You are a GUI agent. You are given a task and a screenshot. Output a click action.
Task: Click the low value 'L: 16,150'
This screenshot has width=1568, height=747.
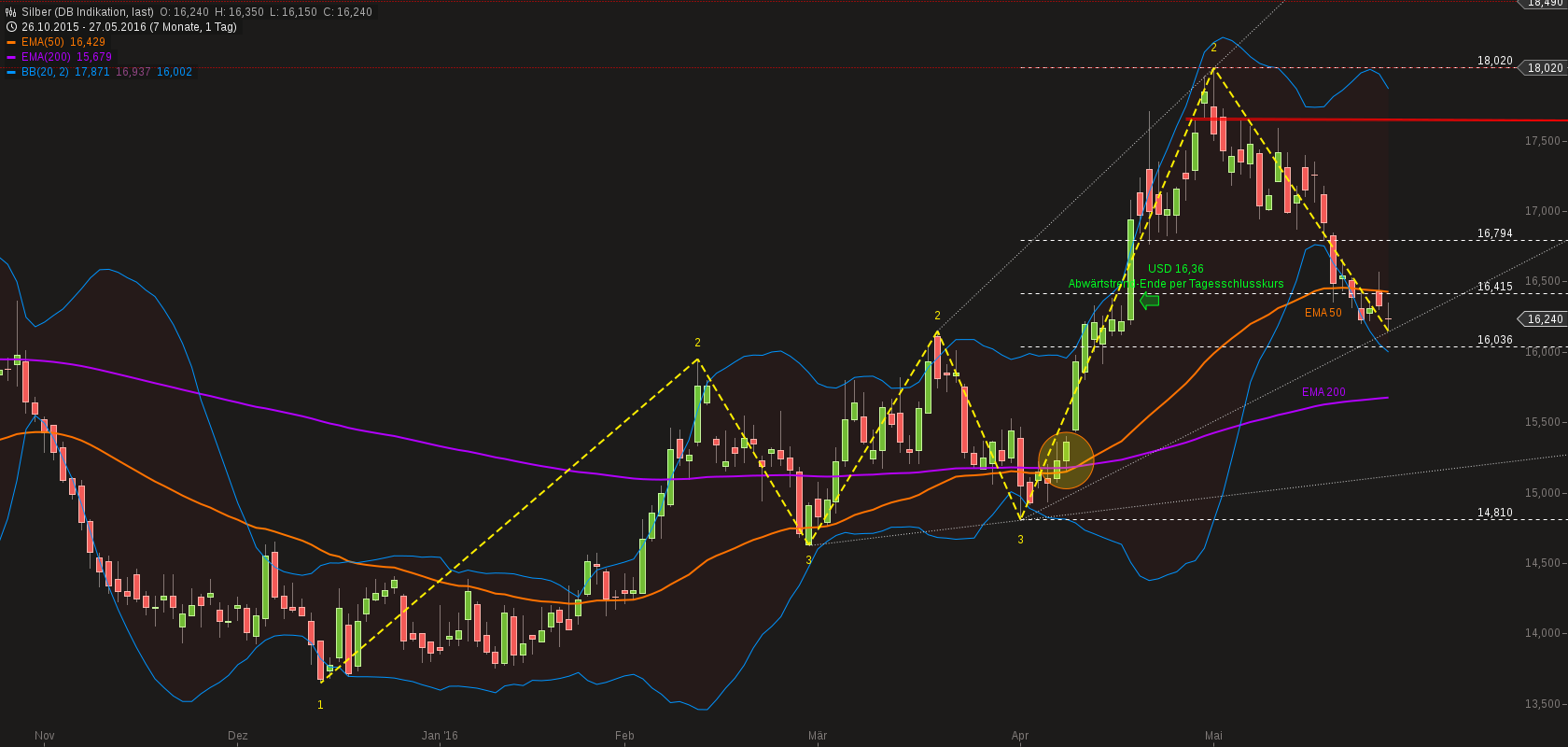(x=293, y=12)
